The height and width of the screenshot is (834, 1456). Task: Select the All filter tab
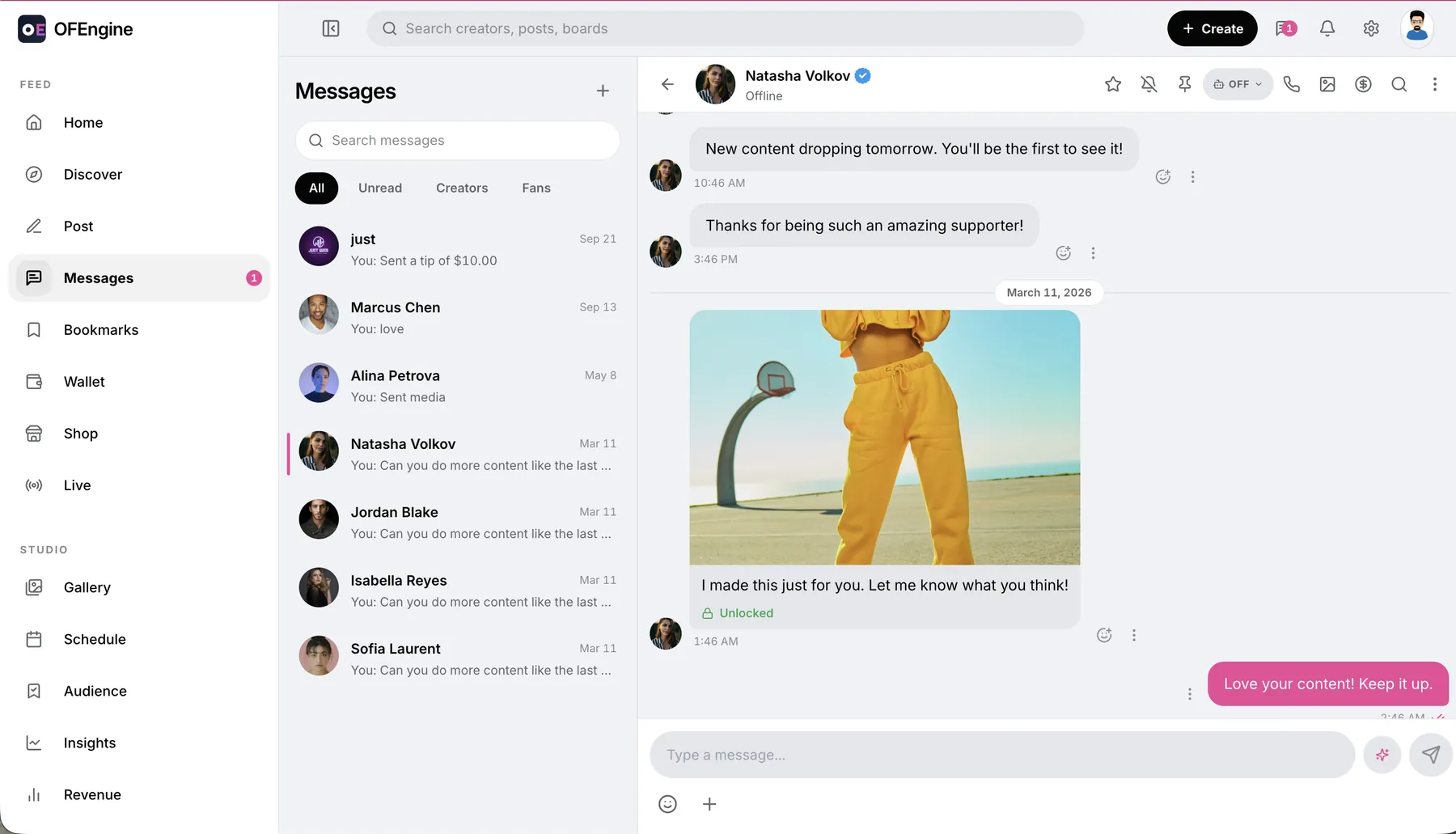[x=316, y=188]
